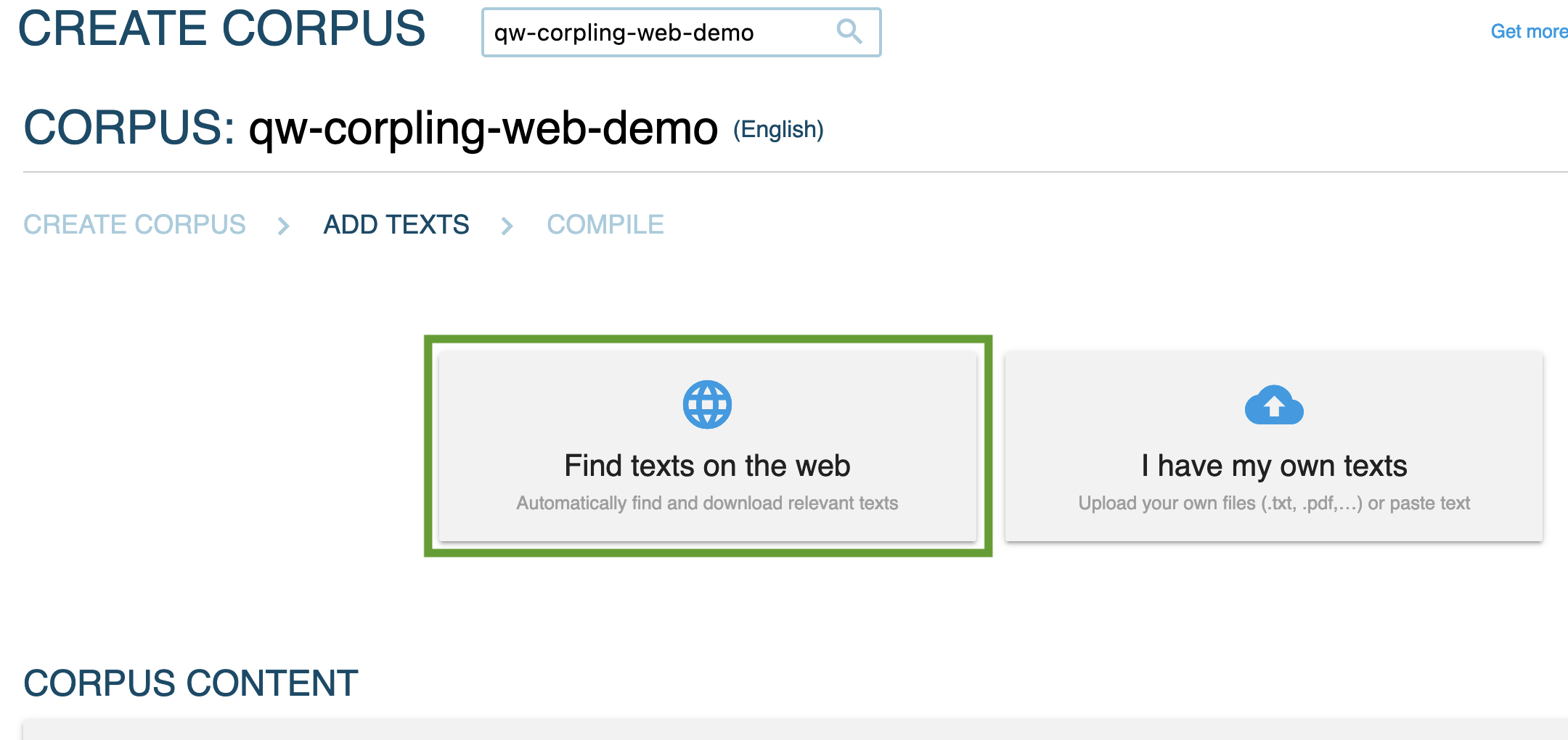Select the ADD TEXTS step
Image resolution: width=1568 pixels, height=740 pixels.
[x=396, y=225]
